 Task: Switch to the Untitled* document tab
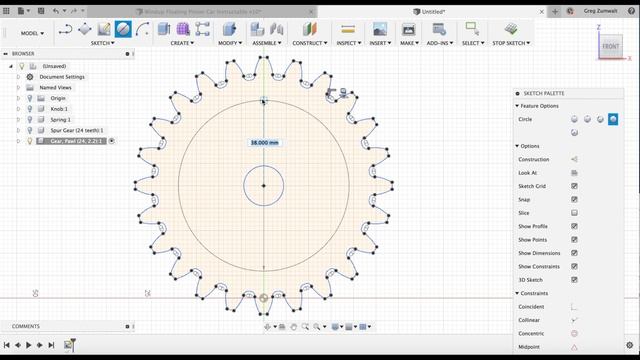[433, 12]
